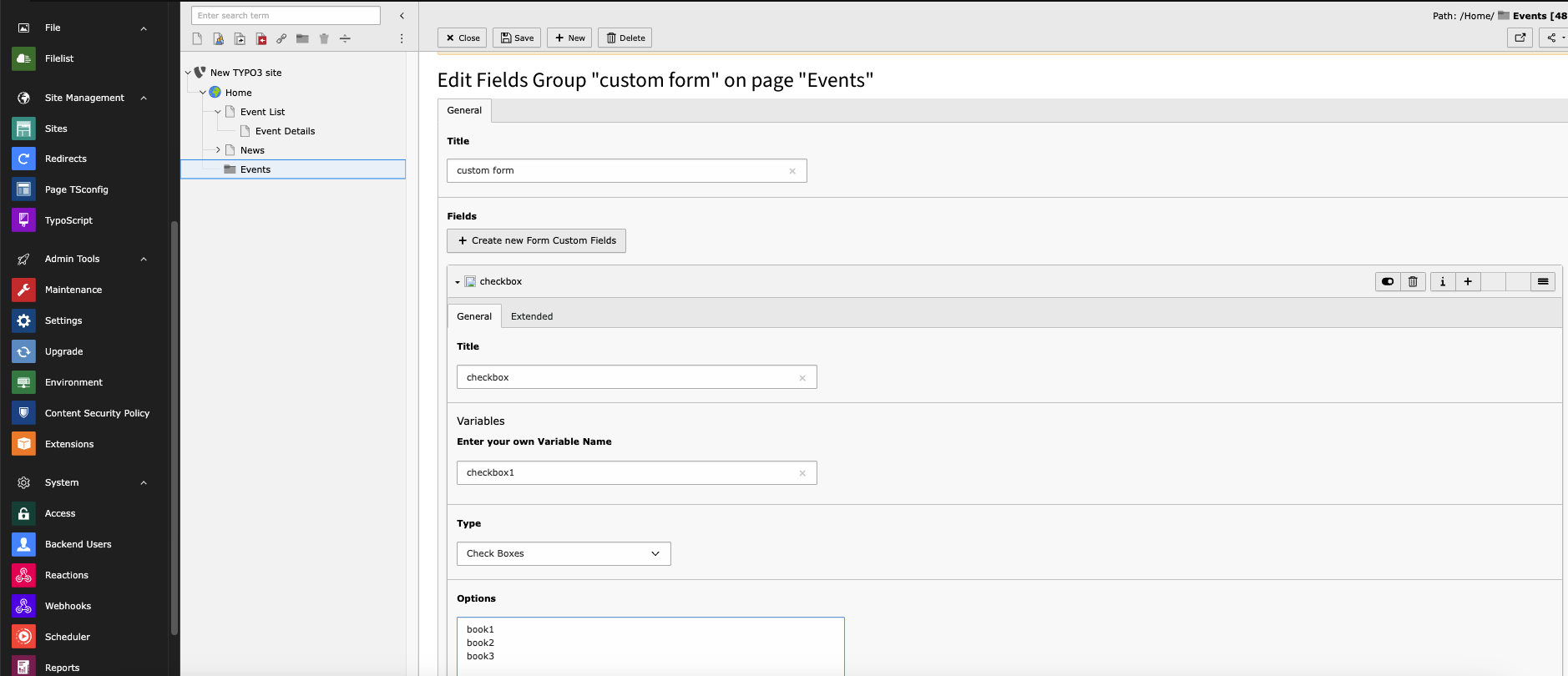Image resolution: width=1568 pixels, height=676 pixels.
Task: Collapse the Site Management module group
Action: pyautogui.click(x=144, y=98)
